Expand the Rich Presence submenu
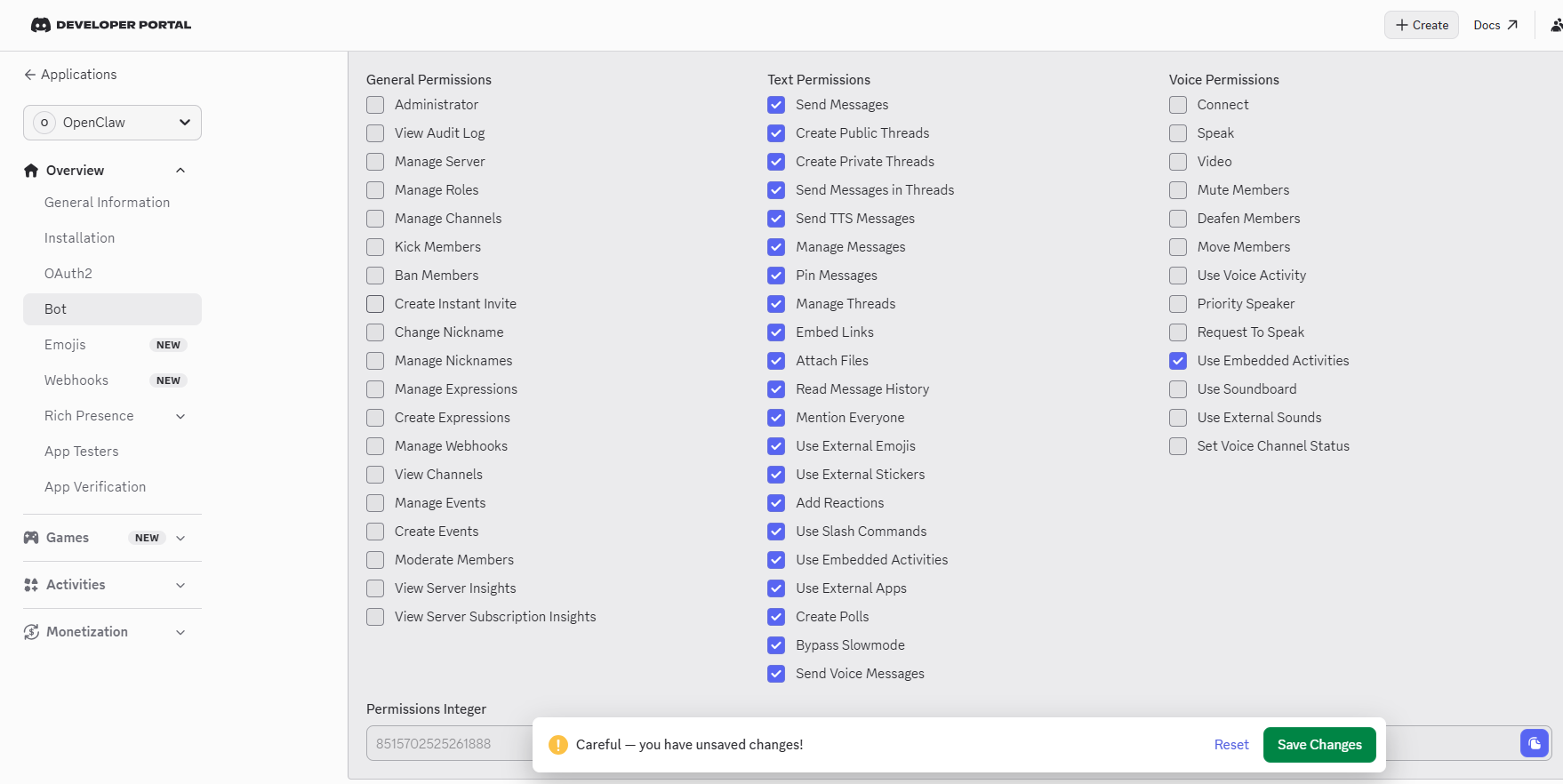1563x784 pixels. tap(180, 416)
